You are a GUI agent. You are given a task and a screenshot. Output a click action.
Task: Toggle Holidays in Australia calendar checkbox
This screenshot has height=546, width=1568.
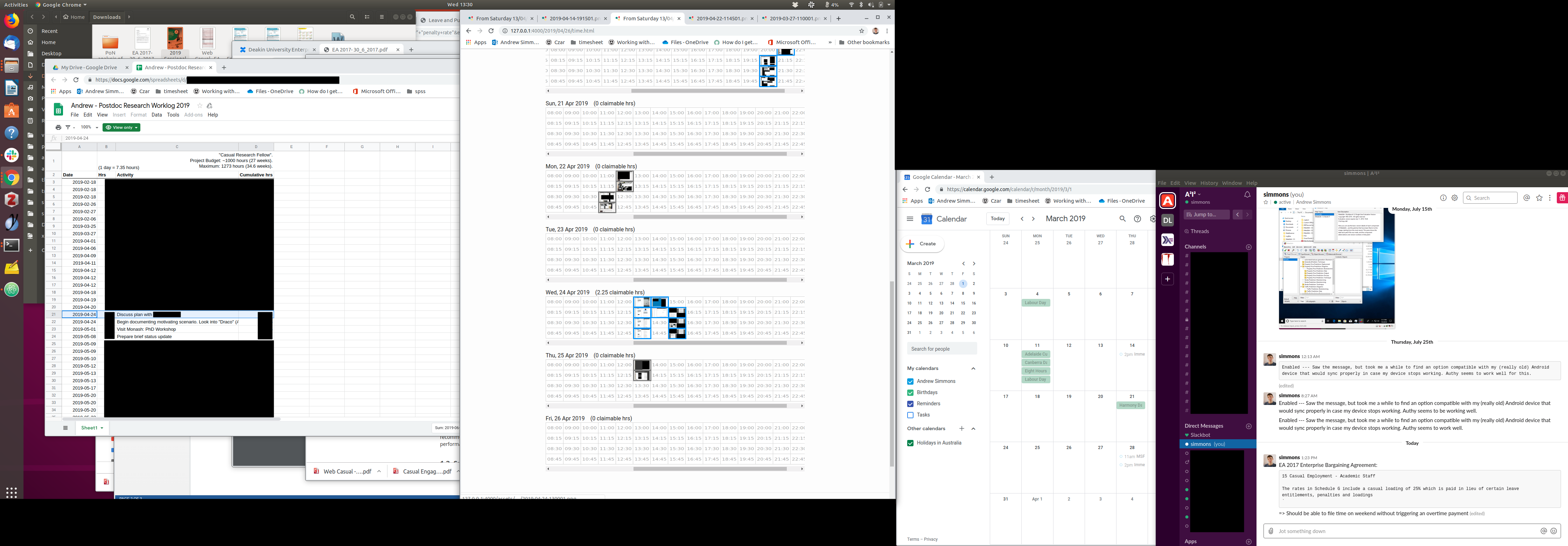coord(910,443)
